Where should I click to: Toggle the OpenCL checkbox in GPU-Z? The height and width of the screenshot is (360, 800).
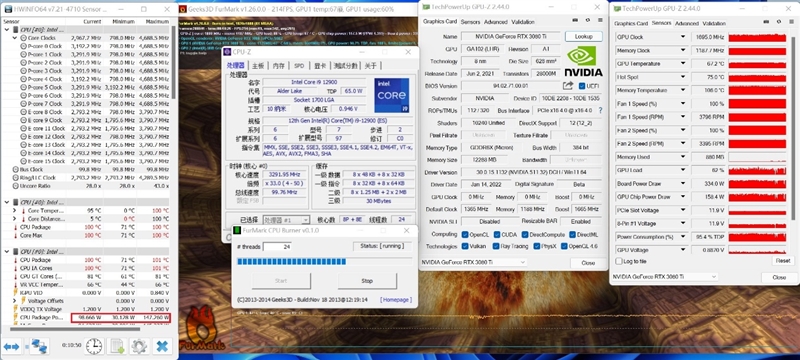click(x=465, y=235)
